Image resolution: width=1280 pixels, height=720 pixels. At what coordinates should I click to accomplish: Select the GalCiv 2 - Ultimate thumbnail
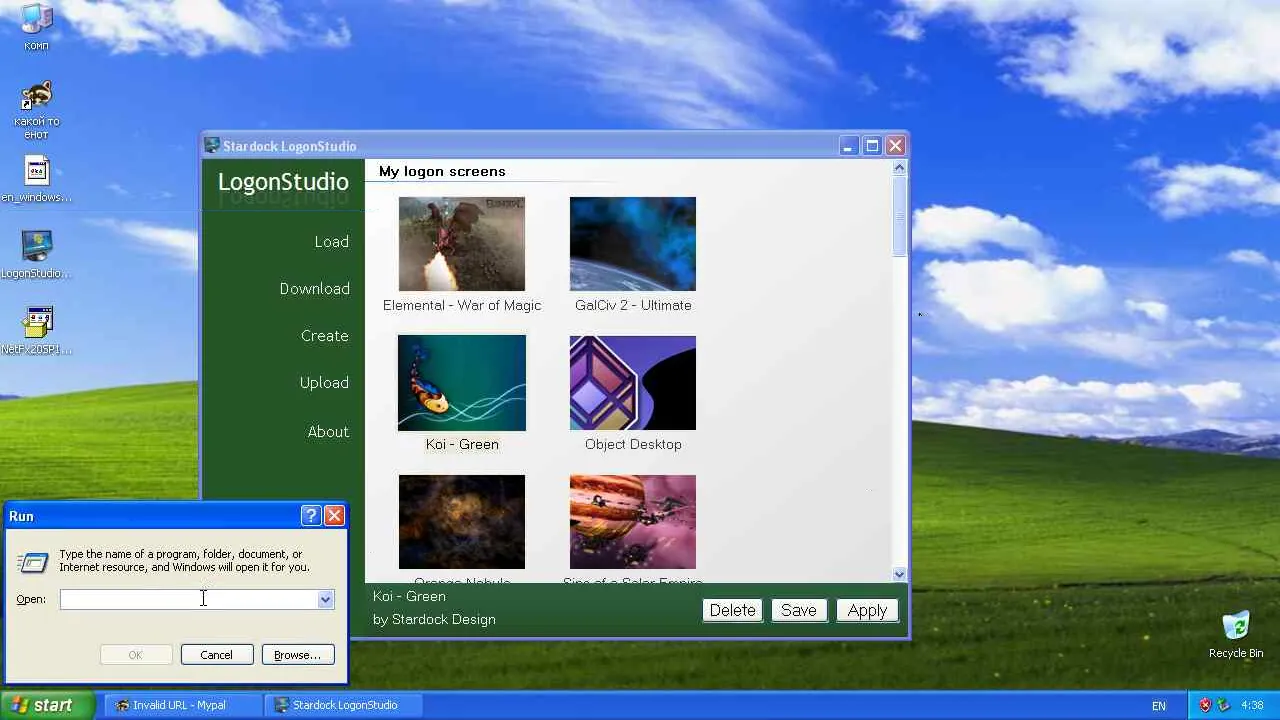tap(633, 244)
